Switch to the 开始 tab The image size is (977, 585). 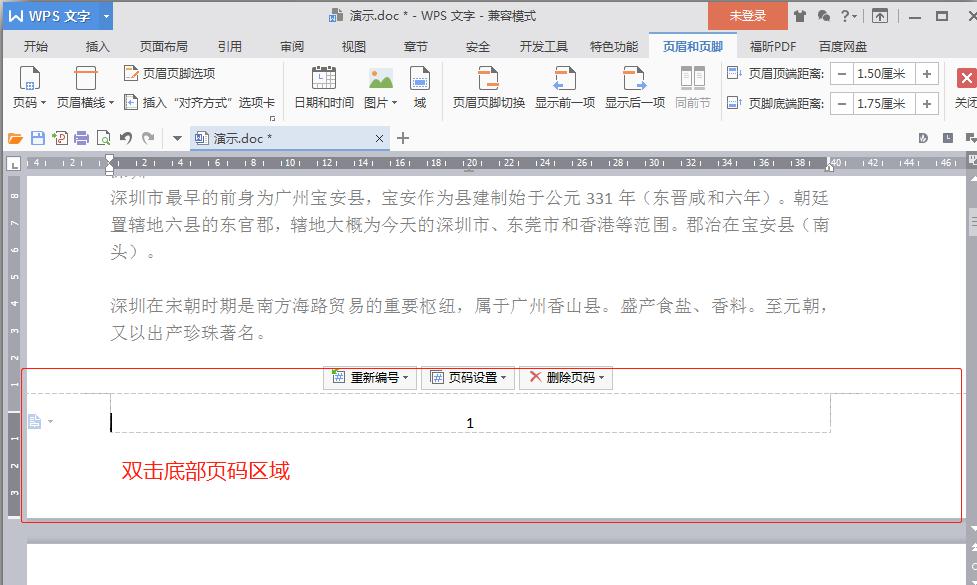pos(36,47)
